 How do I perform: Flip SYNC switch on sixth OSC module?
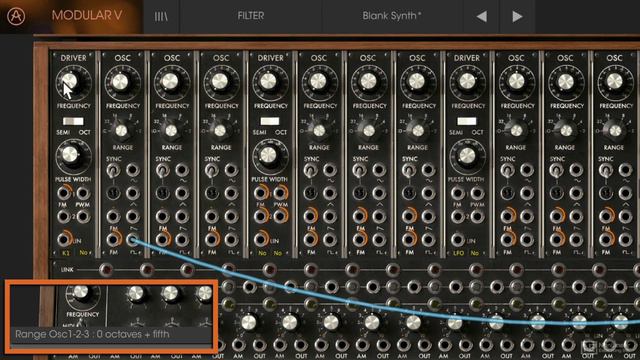click(x=409, y=170)
